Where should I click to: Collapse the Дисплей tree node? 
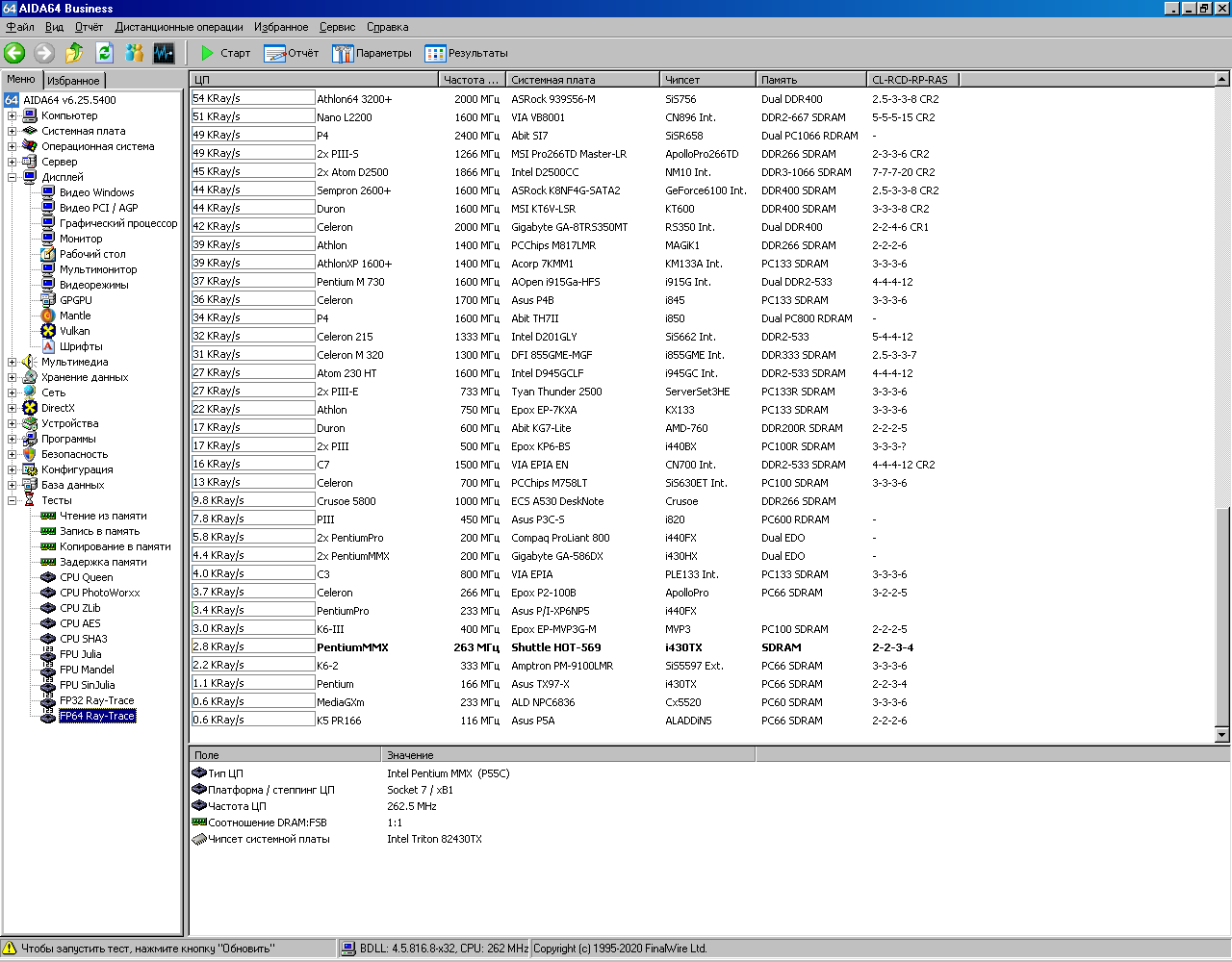tap(13, 177)
